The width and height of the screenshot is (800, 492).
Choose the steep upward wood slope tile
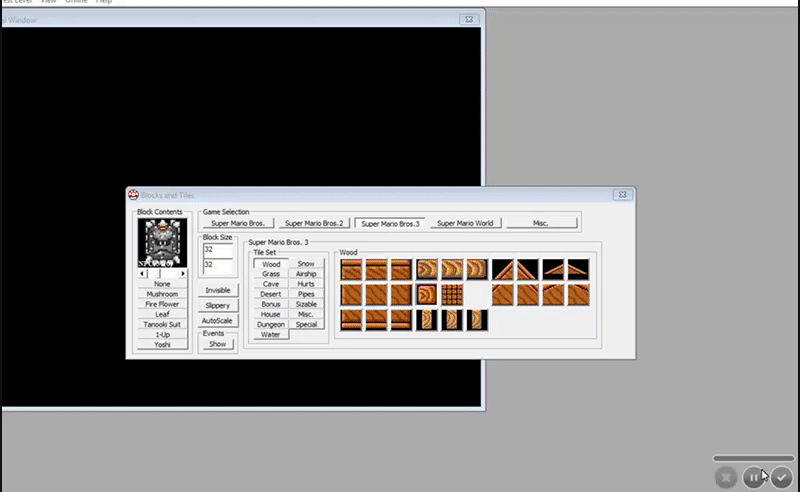click(x=503, y=269)
